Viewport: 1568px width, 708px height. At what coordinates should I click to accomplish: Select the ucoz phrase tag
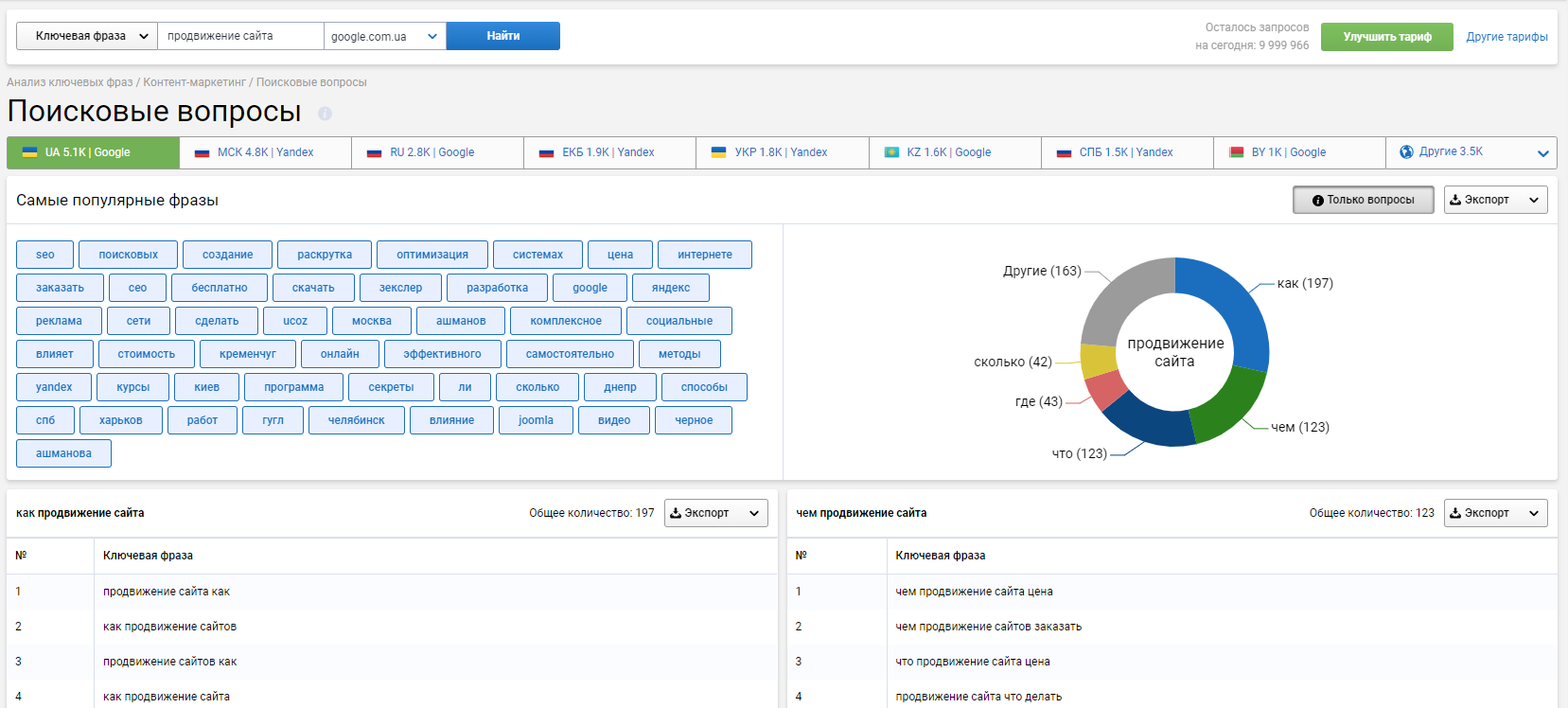point(295,321)
